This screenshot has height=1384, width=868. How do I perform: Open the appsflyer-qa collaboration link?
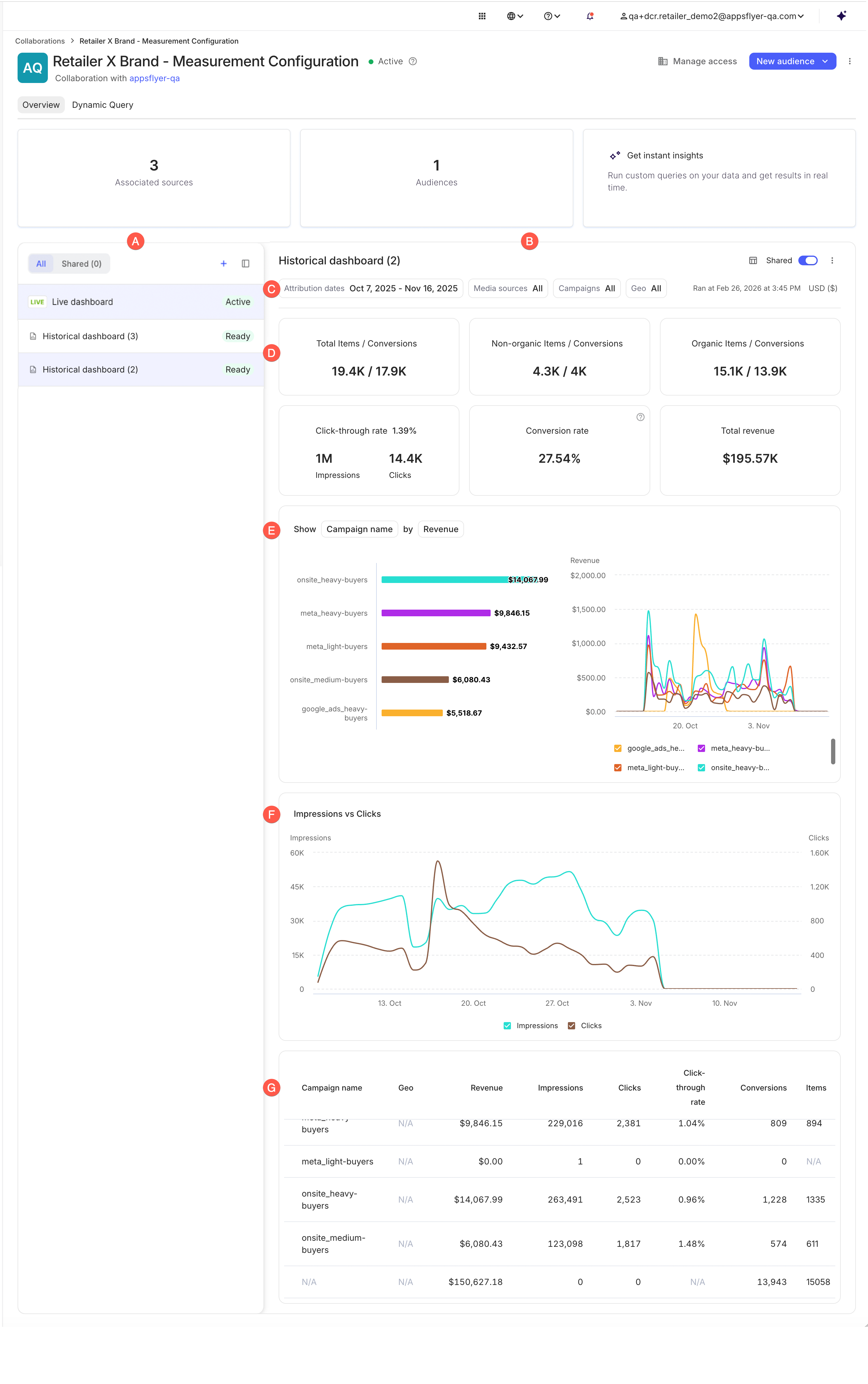click(x=154, y=79)
